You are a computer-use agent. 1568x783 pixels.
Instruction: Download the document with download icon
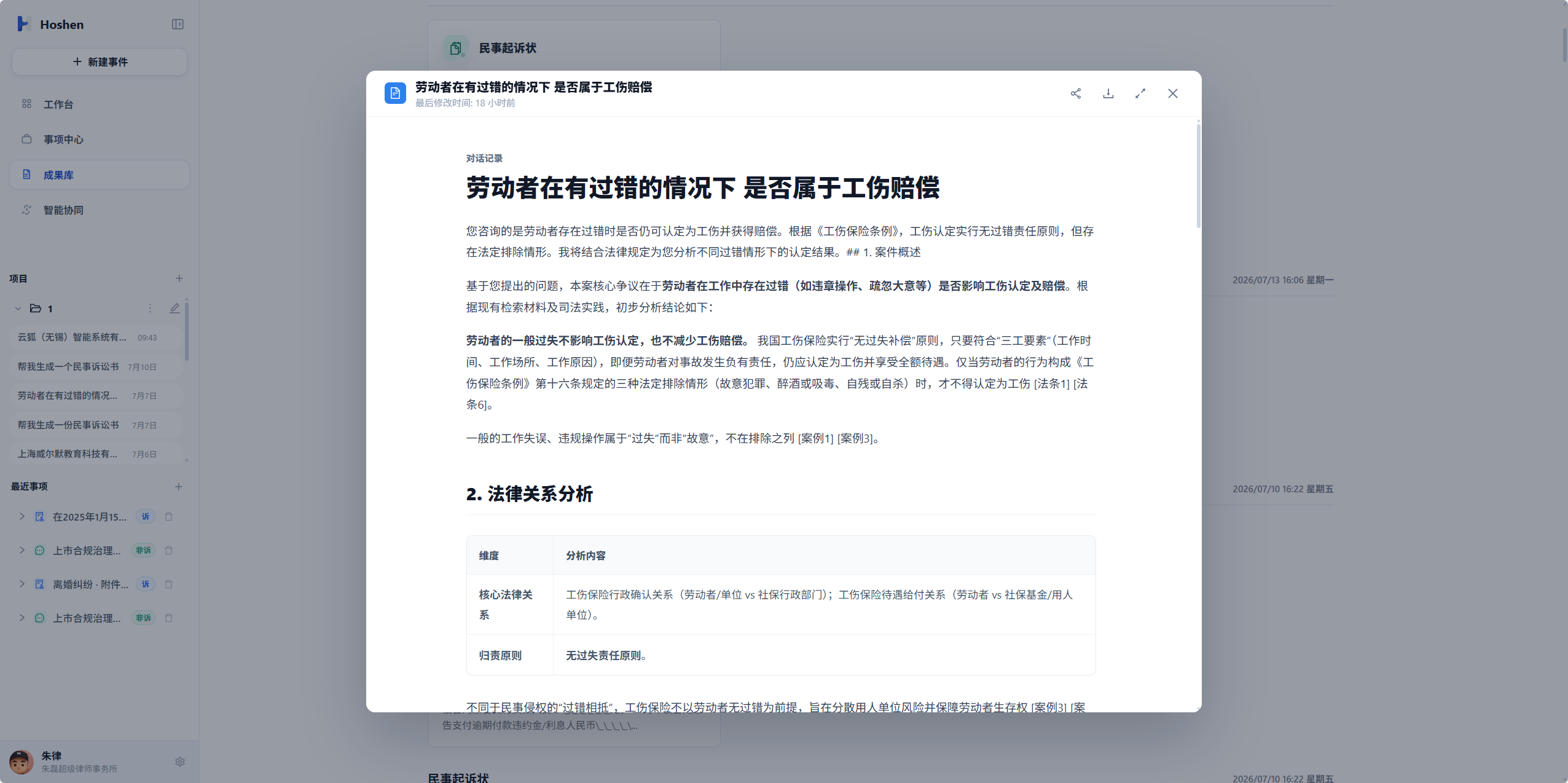point(1108,93)
